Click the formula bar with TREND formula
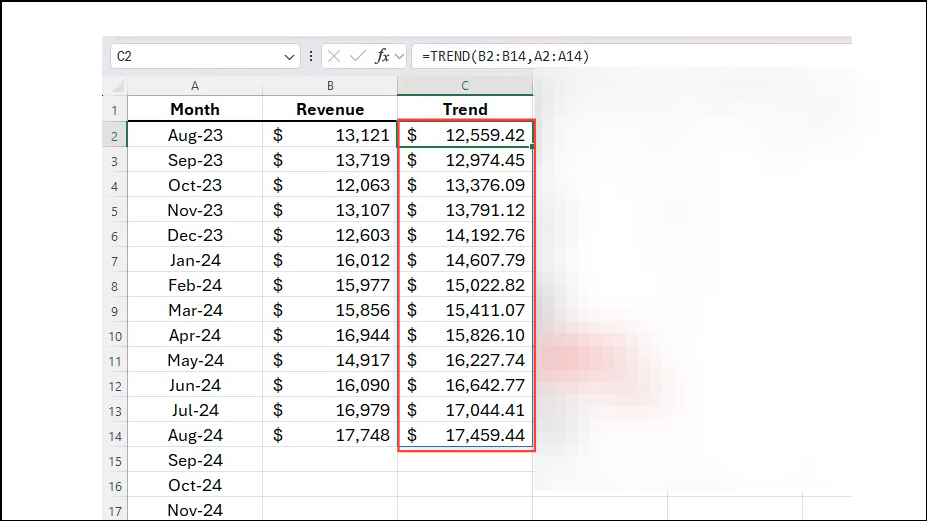 coord(631,56)
